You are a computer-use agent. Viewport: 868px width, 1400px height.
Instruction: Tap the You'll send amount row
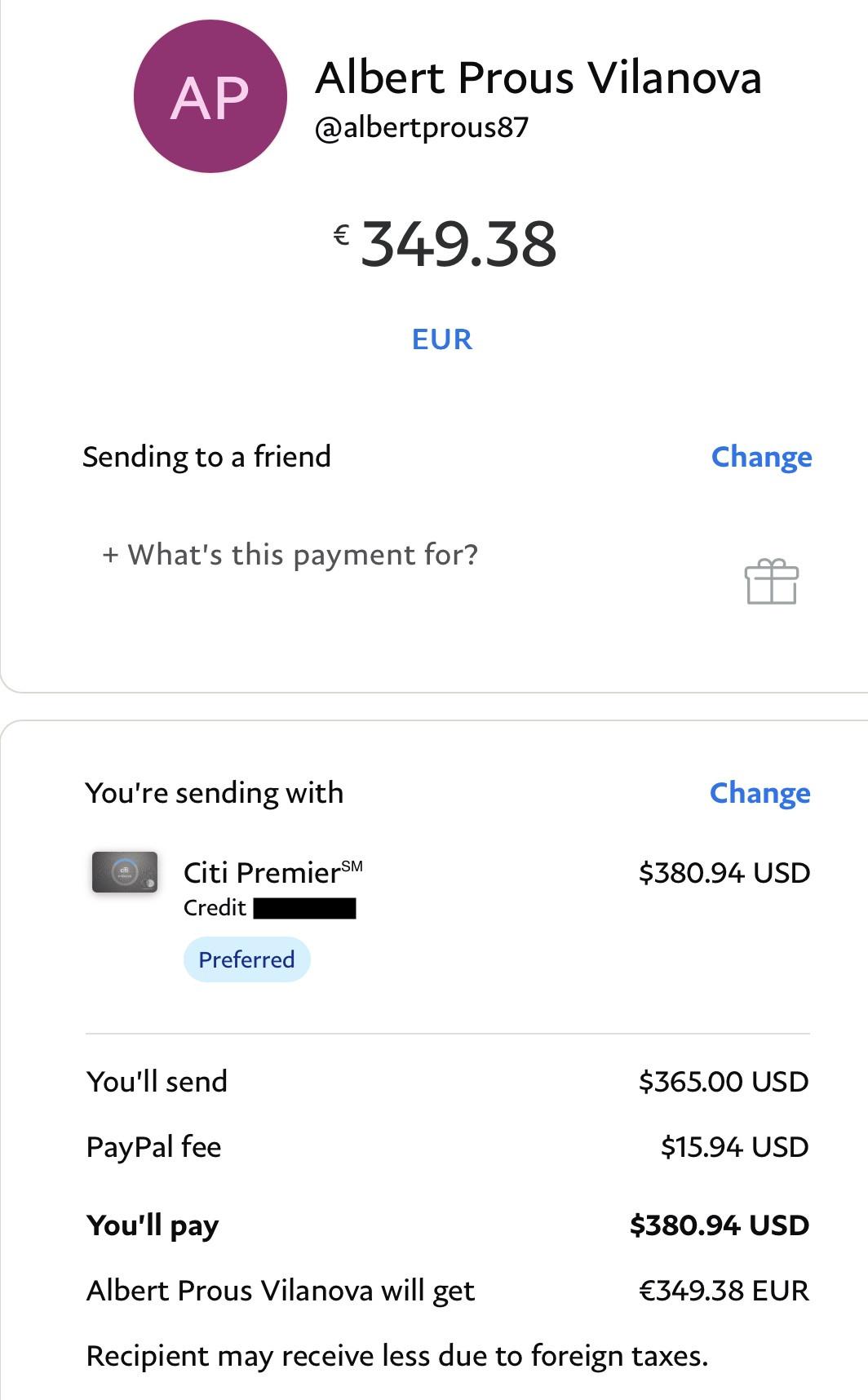448,1082
